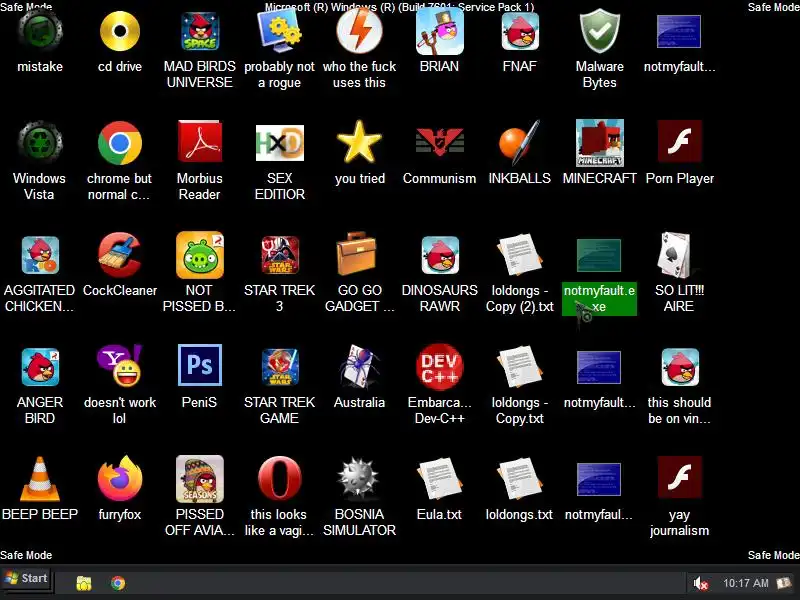Select the 'Malware Bytes' green shield icon
800x600 pixels.
599,31
